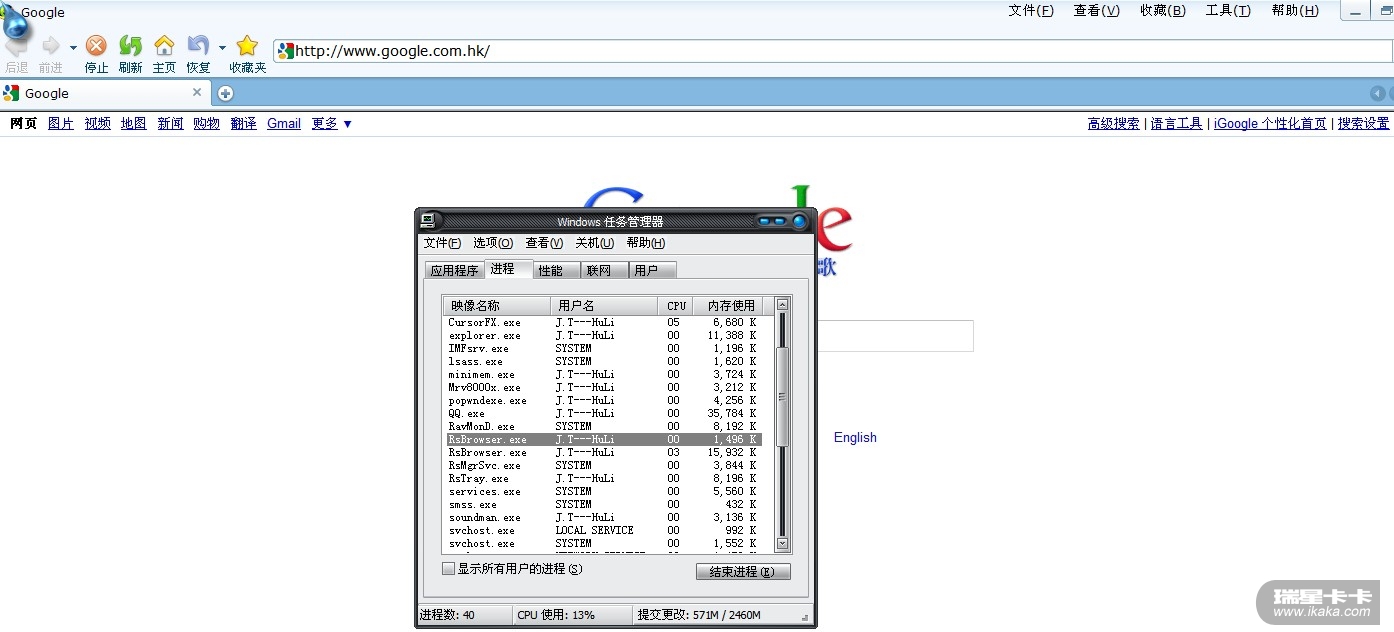Open browser 文件(F) menu

[1031, 11]
